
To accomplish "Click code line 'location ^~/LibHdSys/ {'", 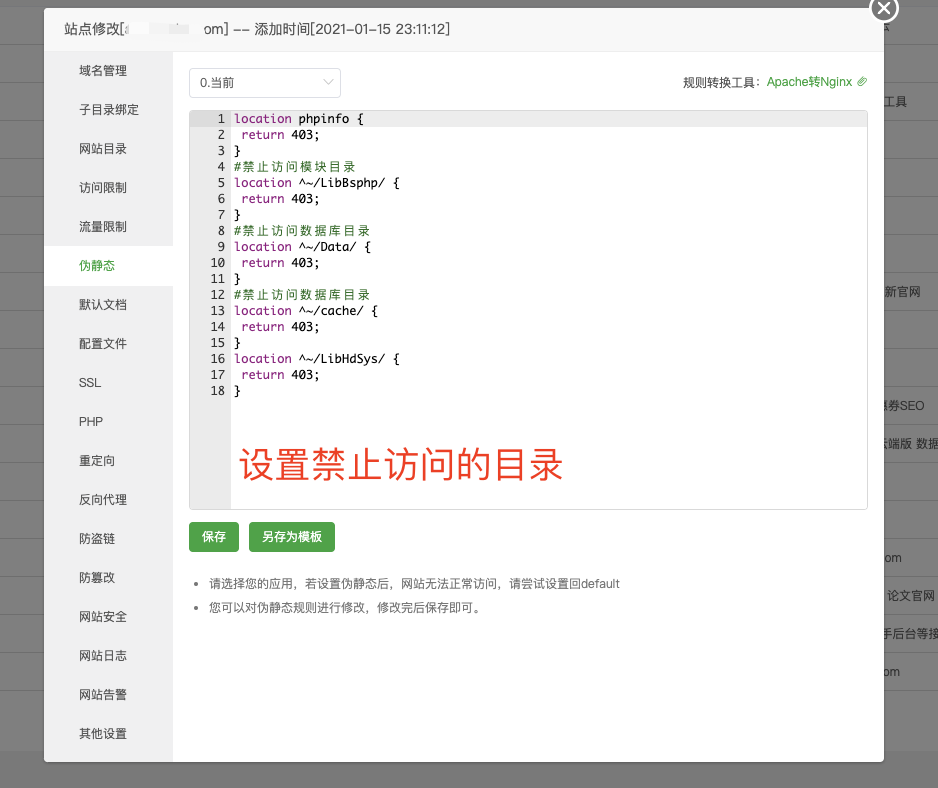I will click(316, 358).
